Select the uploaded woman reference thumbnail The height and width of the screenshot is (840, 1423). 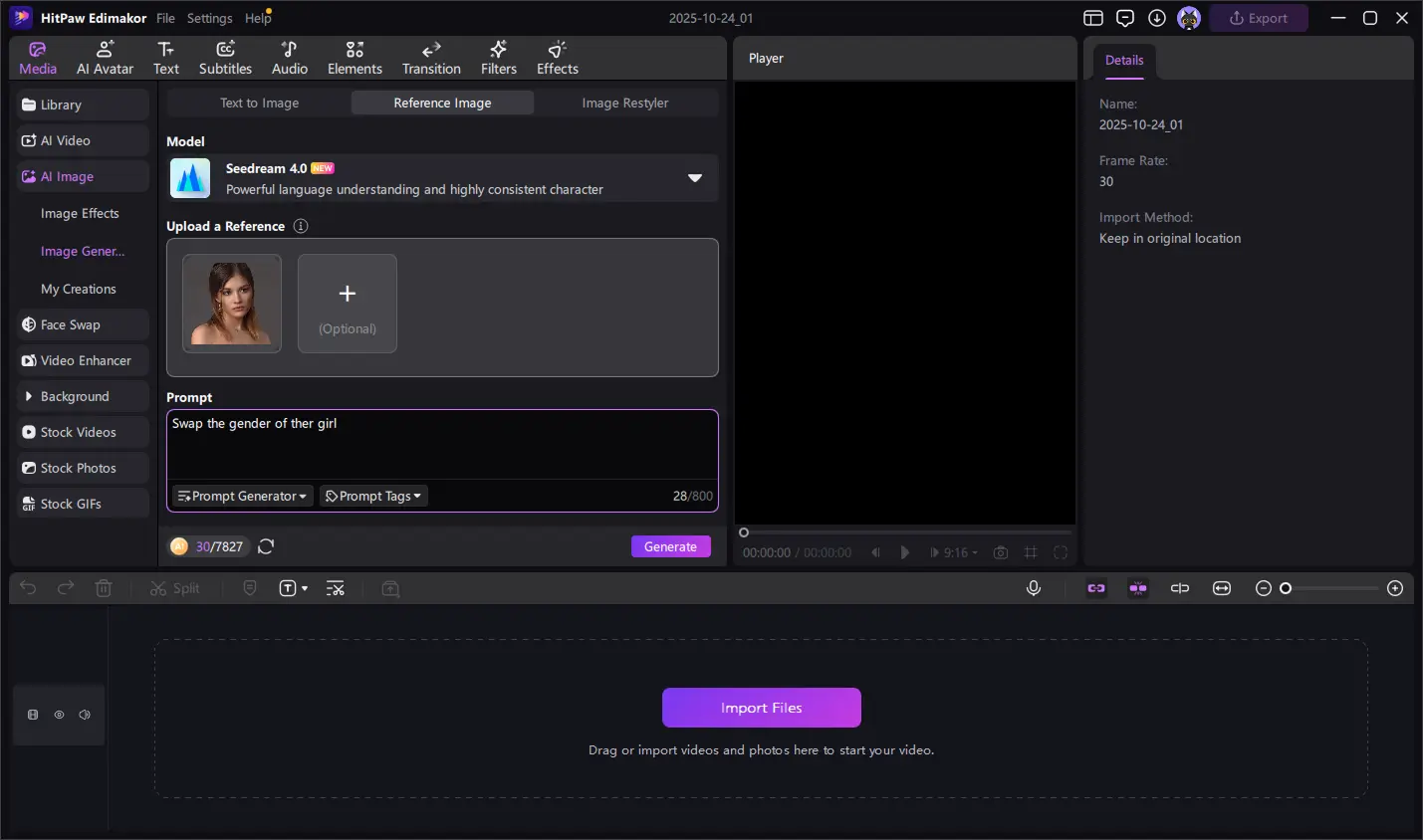pos(232,304)
